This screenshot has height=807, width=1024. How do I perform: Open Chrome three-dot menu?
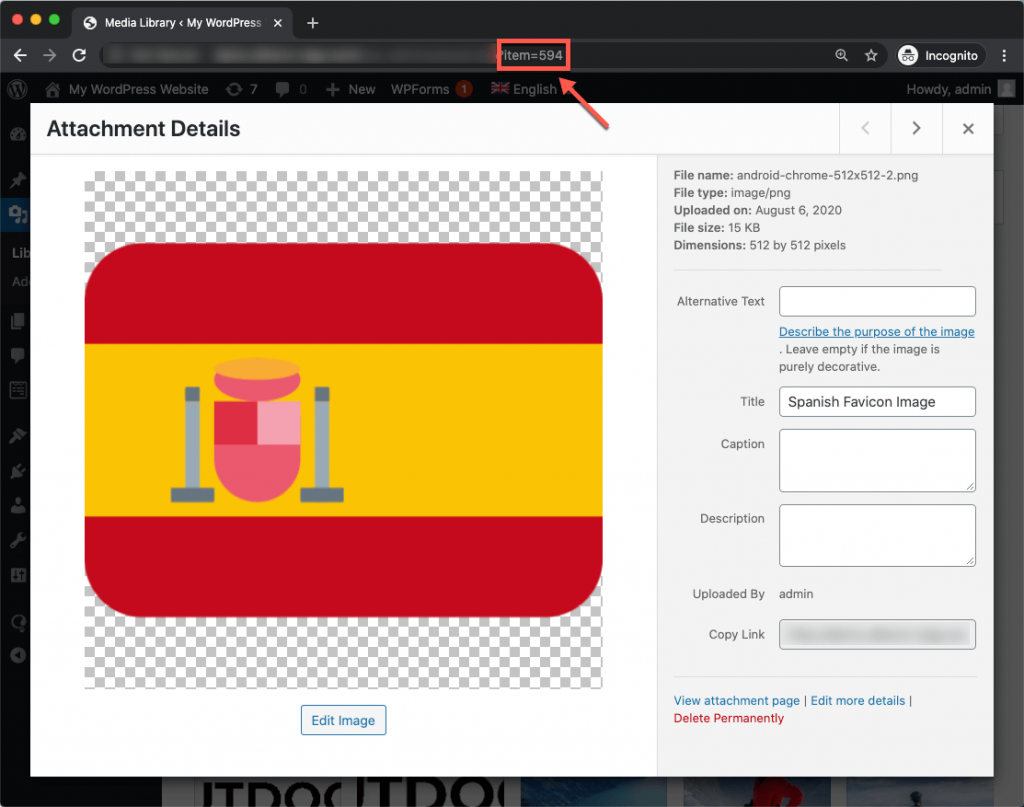(x=1004, y=55)
